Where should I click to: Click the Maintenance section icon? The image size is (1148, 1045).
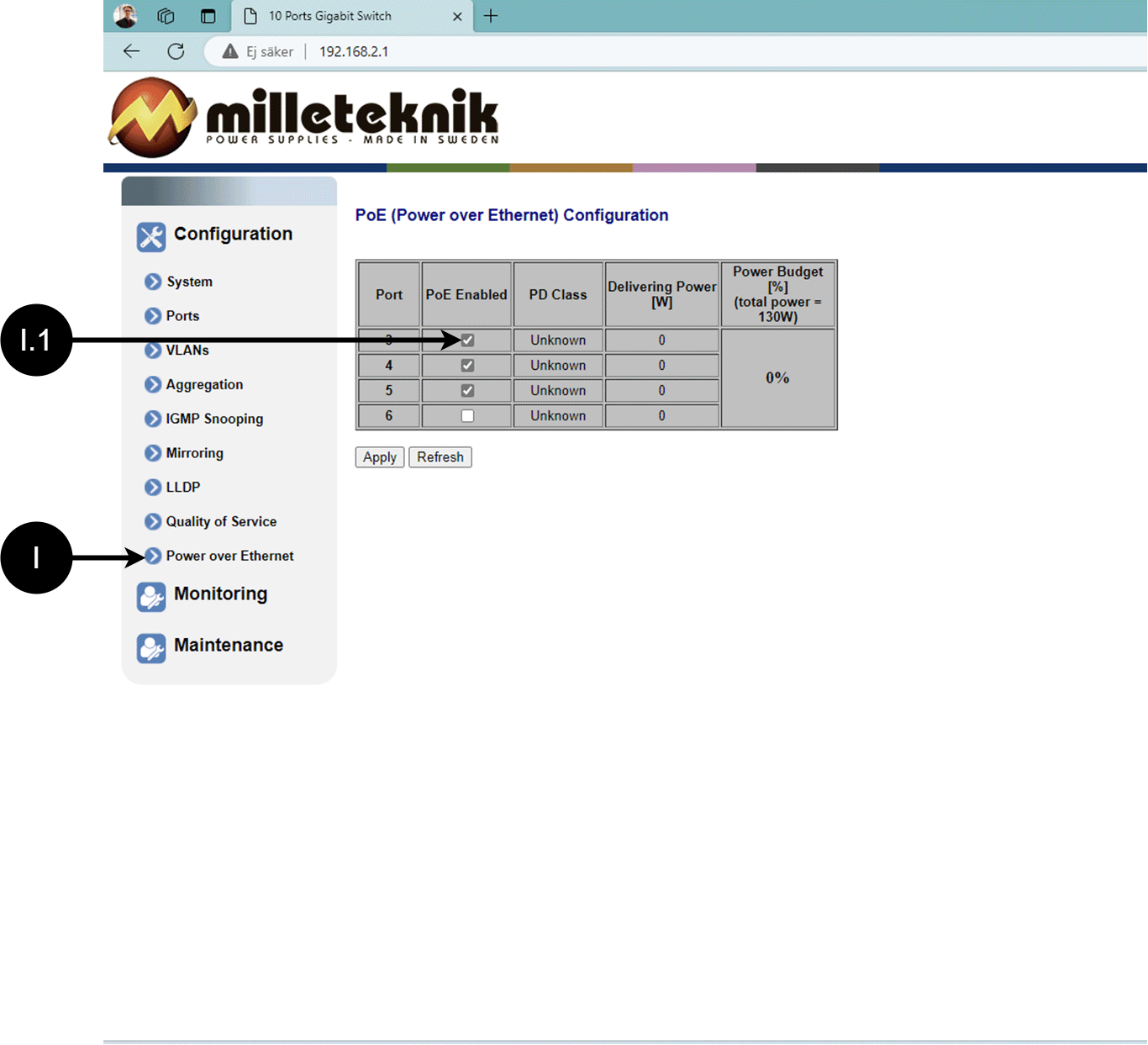pyautogui.click(x=151, y=648)
